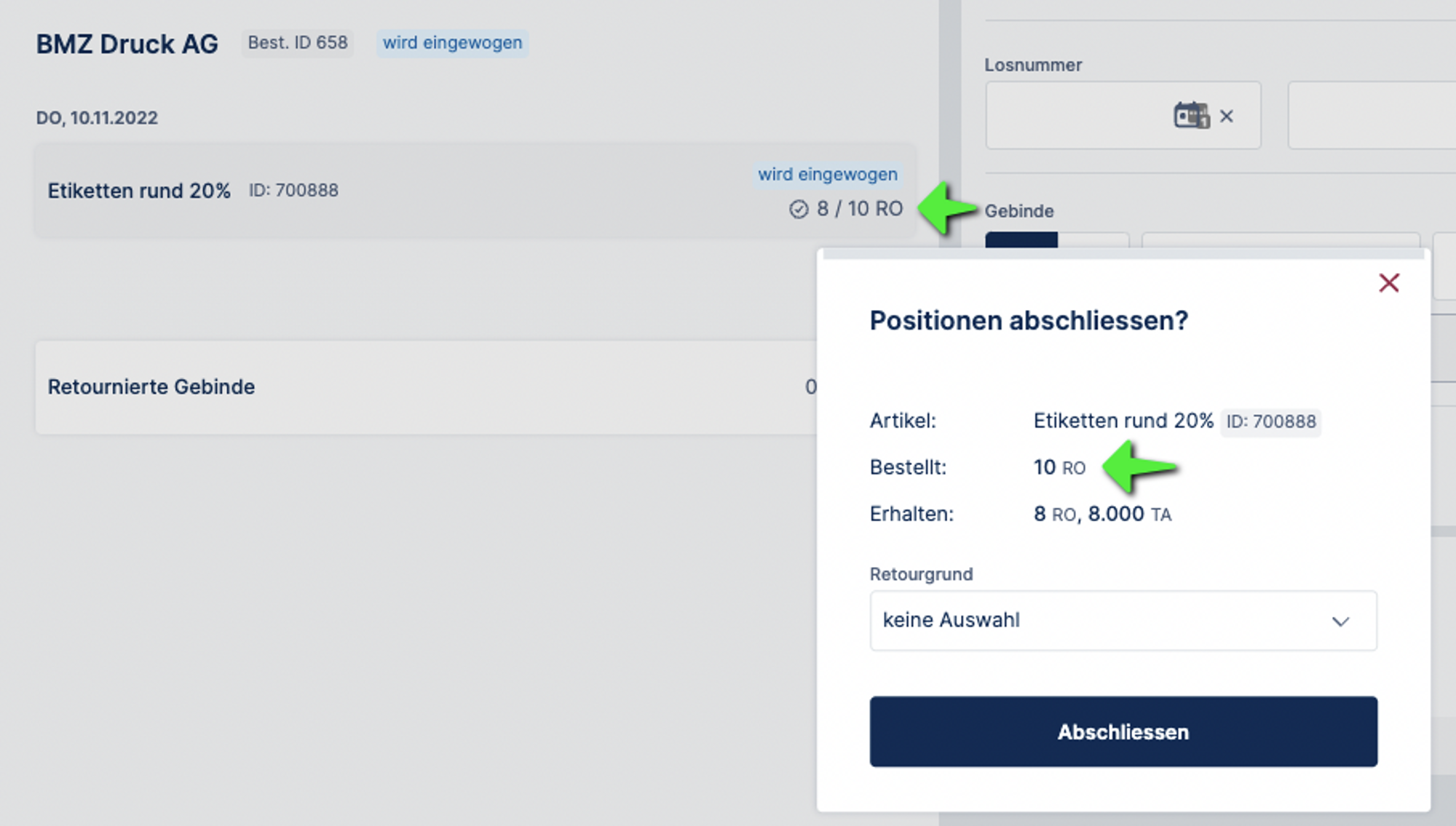The width and height of the screenshot is (1456, 826).
Task: Clear the Losnummer field with the x icon
Action: pos(1227,116)
